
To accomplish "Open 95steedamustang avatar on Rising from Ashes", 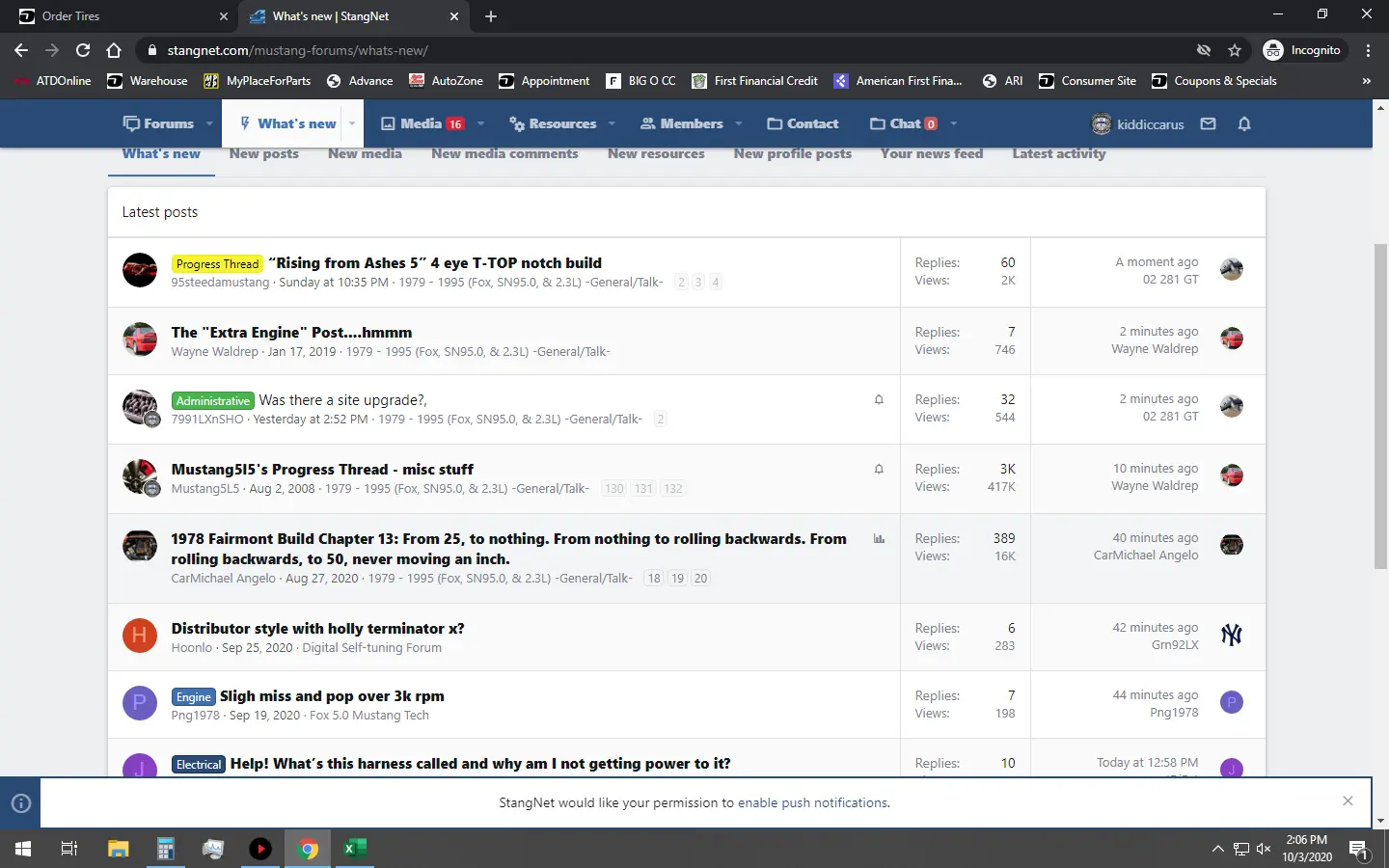I will click(x=140, y=270).
